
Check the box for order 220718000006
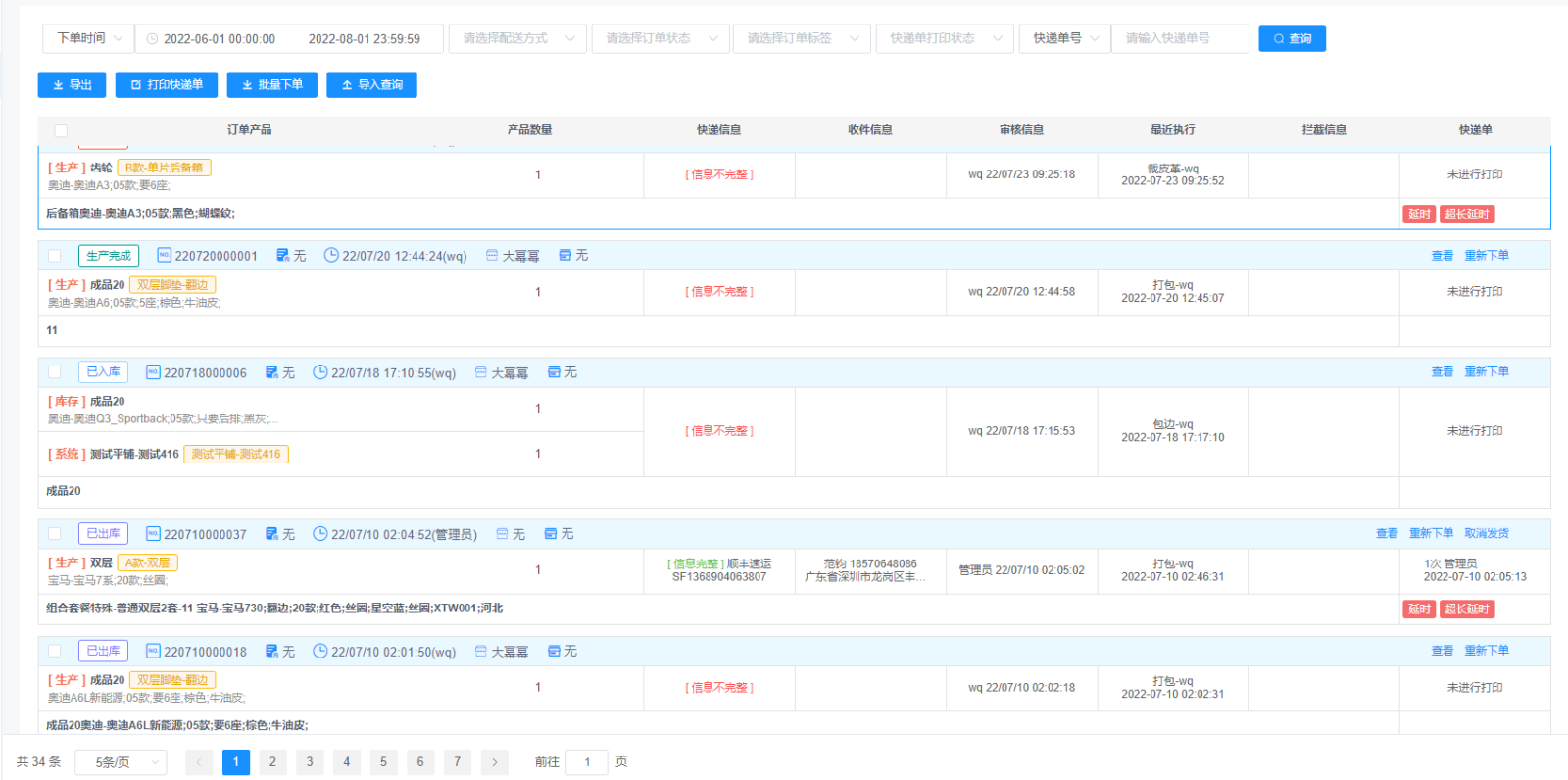[55, 372]
